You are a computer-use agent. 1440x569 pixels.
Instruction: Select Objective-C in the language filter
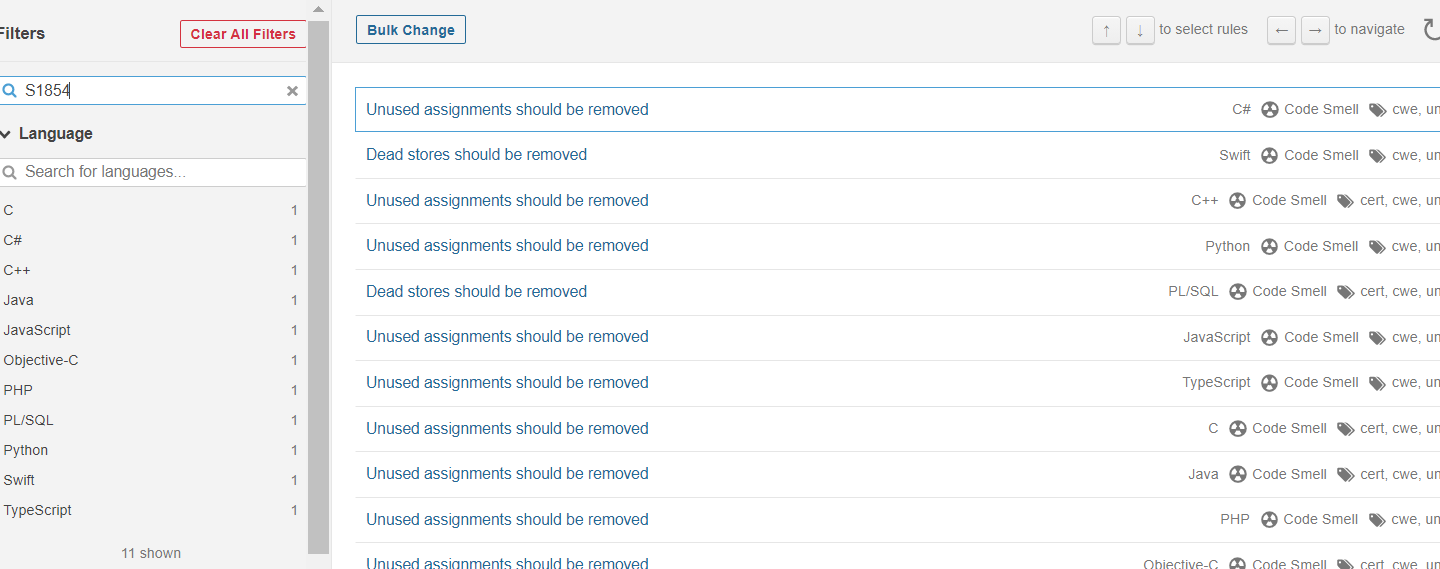pyautogui.click(x=41, y=360)
